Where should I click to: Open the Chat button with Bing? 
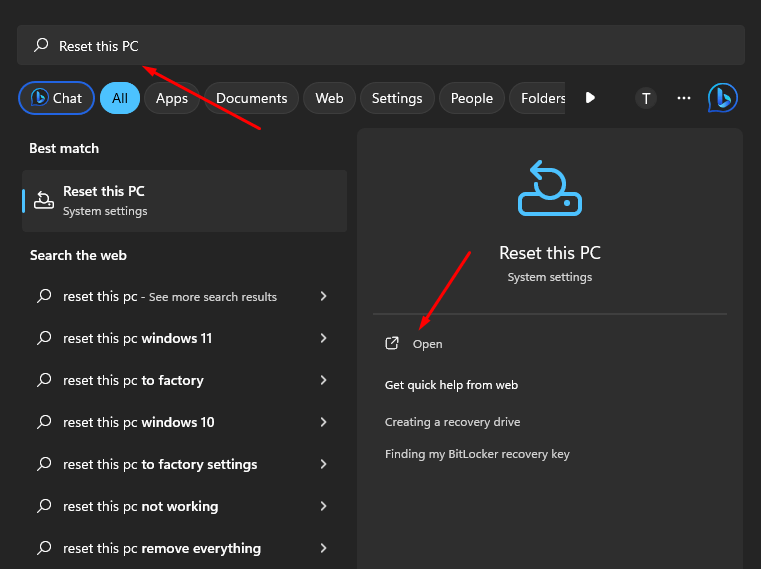tap(57, 98)
